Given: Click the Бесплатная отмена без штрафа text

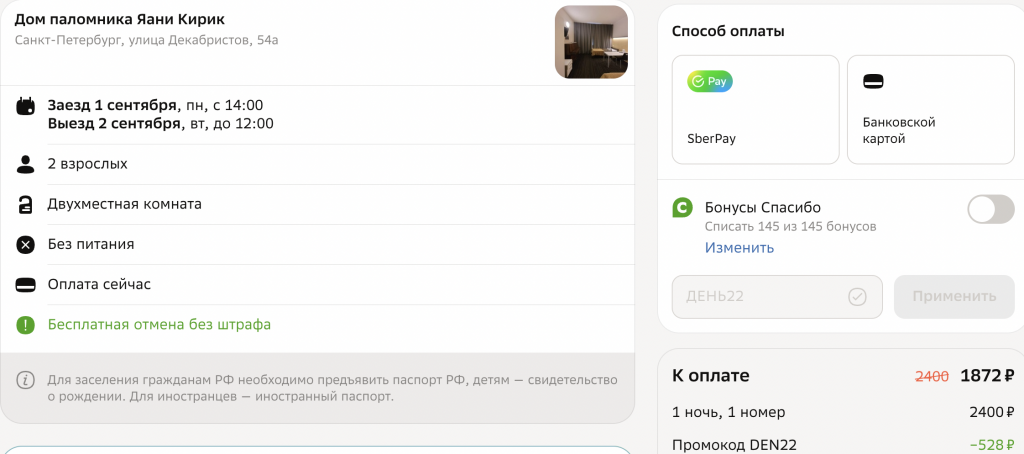Looking at the screenshot, I should (x=159, y=325).
